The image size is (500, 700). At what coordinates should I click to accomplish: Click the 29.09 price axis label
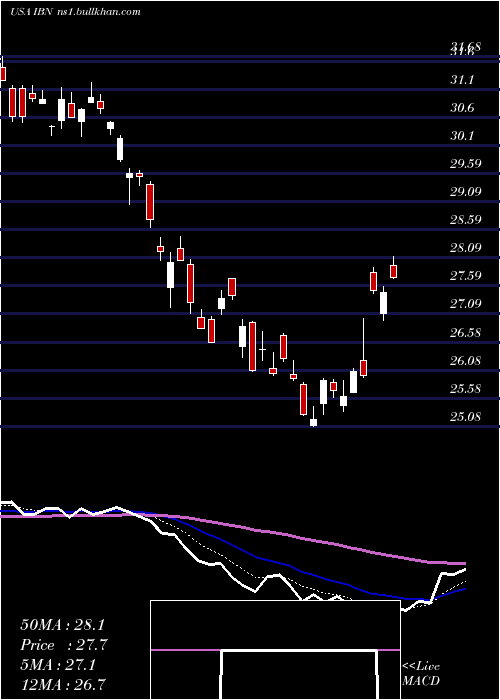coord(465,192)
